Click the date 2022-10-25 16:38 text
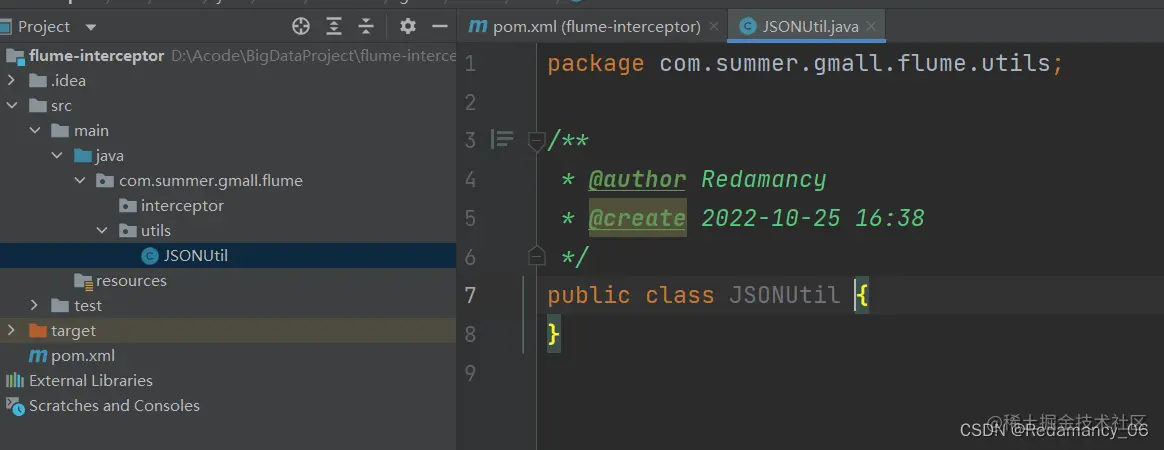The image size is (1164, 450). [x=813, y=218]
